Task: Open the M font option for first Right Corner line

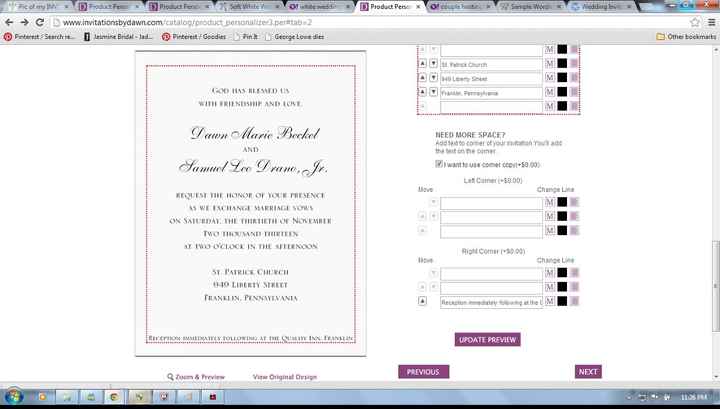Action: pyautogui.click(x=550, y=273)
